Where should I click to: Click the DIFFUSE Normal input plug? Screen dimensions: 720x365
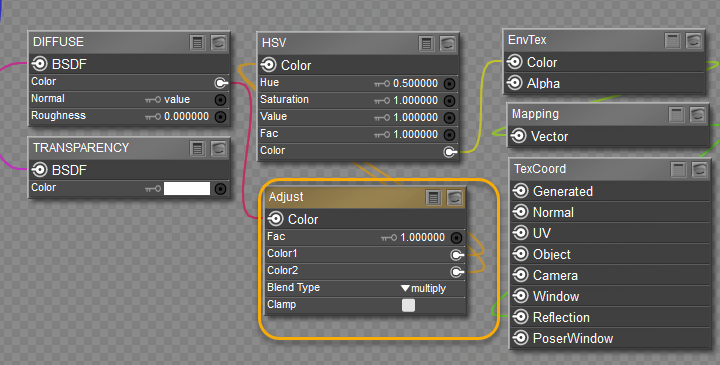(x=220, y=100)
